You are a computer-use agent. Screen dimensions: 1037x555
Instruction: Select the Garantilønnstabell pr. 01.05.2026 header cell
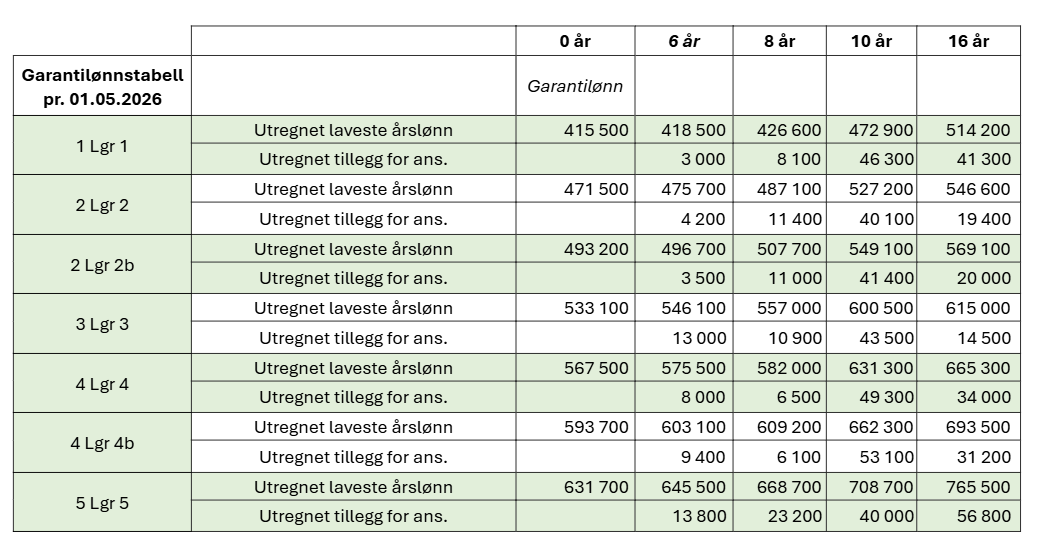click(x=103, y=86)
